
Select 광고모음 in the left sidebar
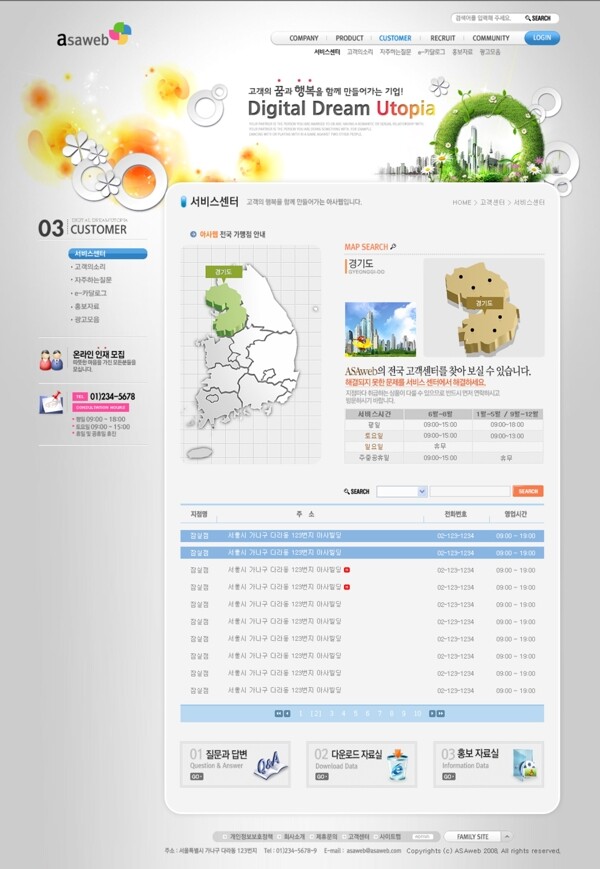(x=86, y=320)
